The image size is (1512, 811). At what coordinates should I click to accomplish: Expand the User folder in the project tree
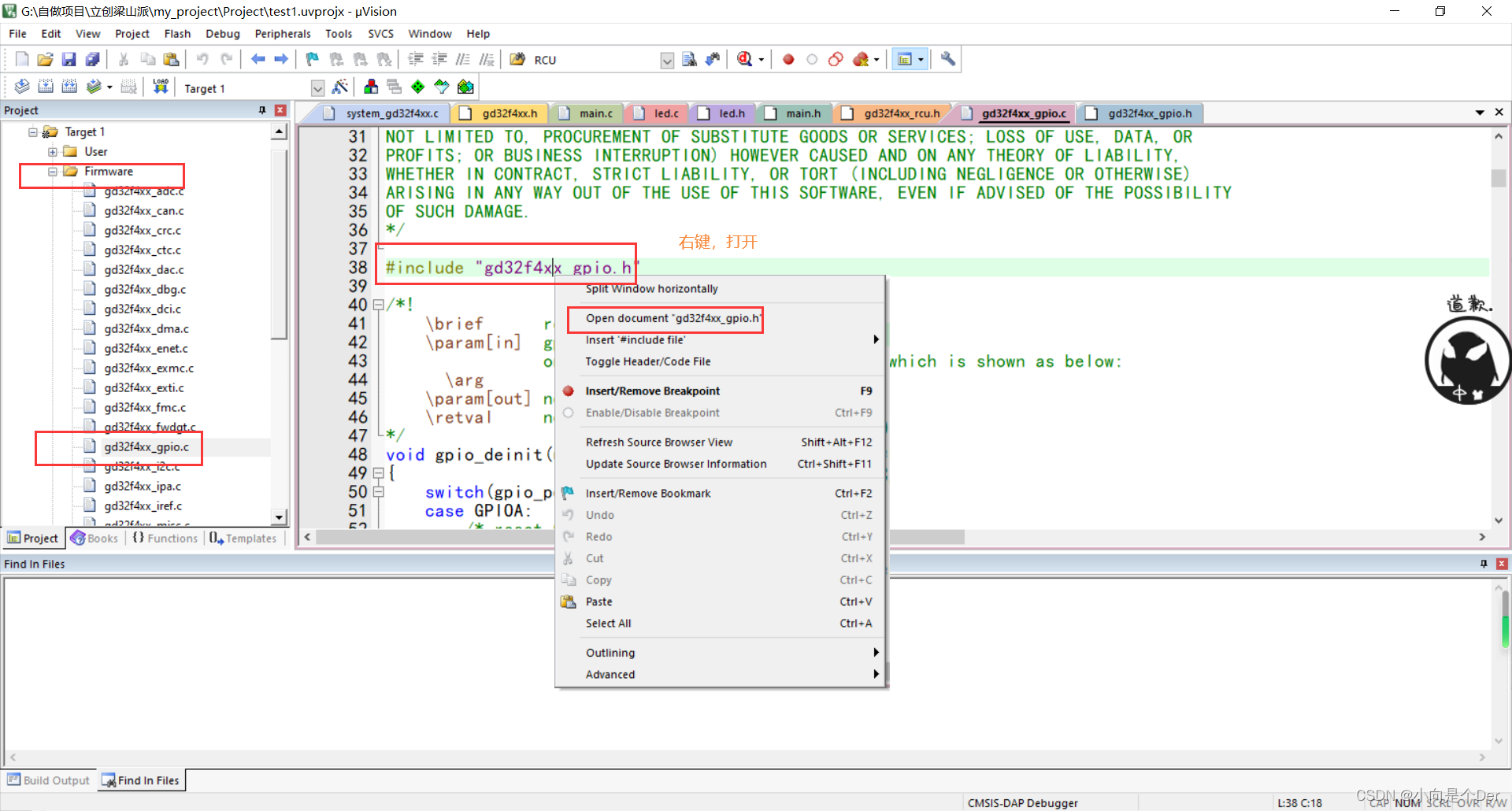click(52, 152)
